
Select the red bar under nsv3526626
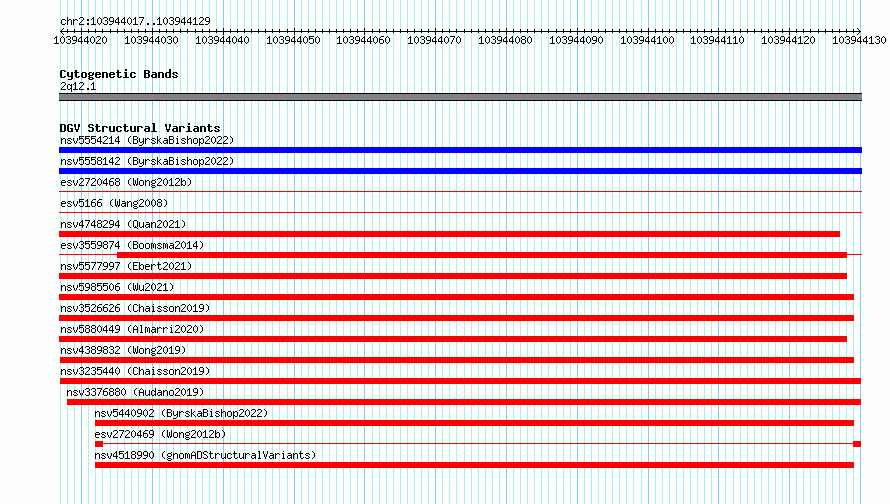[456, 318]
